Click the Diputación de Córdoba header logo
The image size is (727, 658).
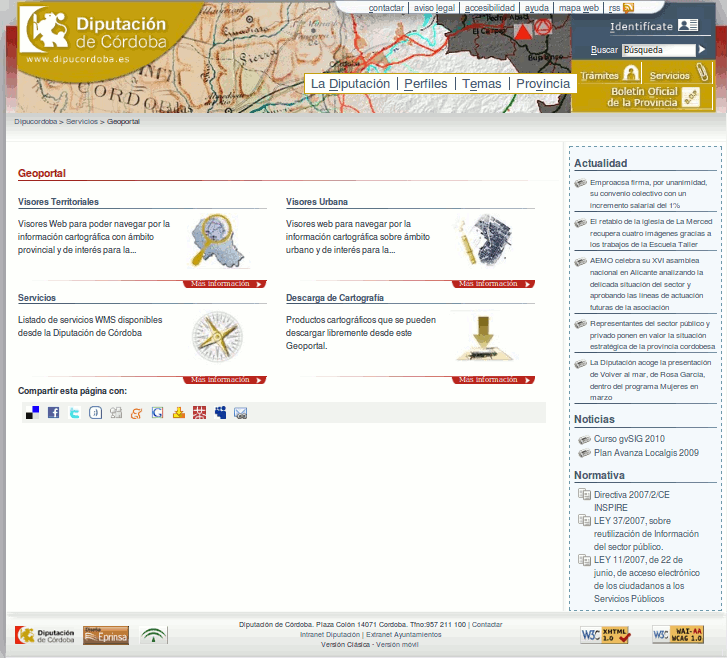point(96,36)
